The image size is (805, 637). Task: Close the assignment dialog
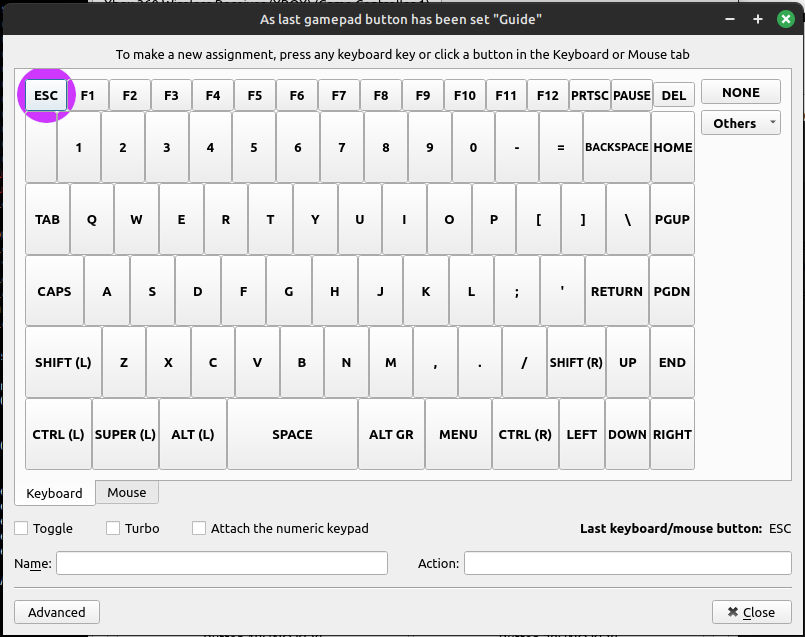coord(752,612)
